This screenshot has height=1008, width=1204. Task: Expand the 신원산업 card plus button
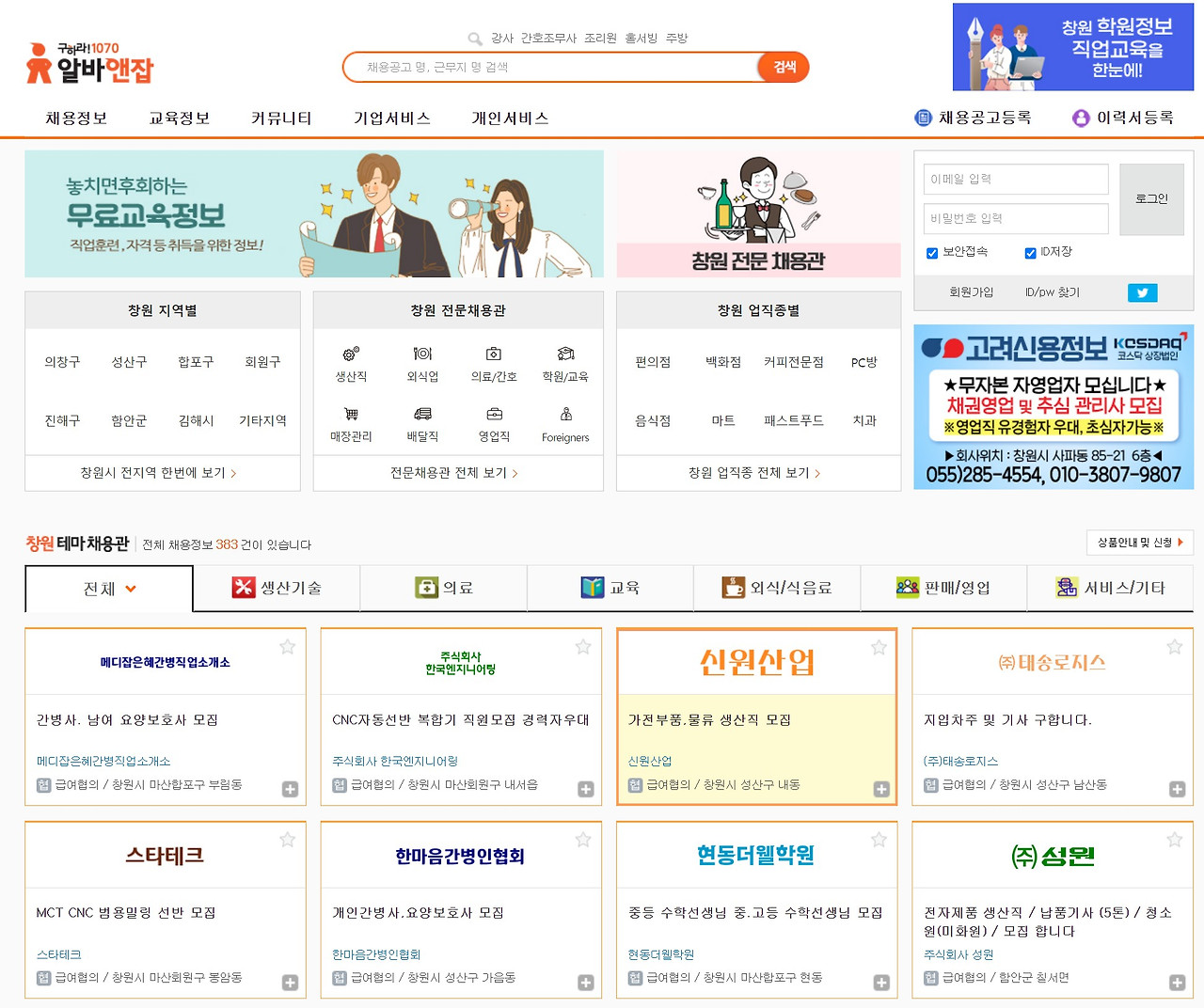(881, 790)
